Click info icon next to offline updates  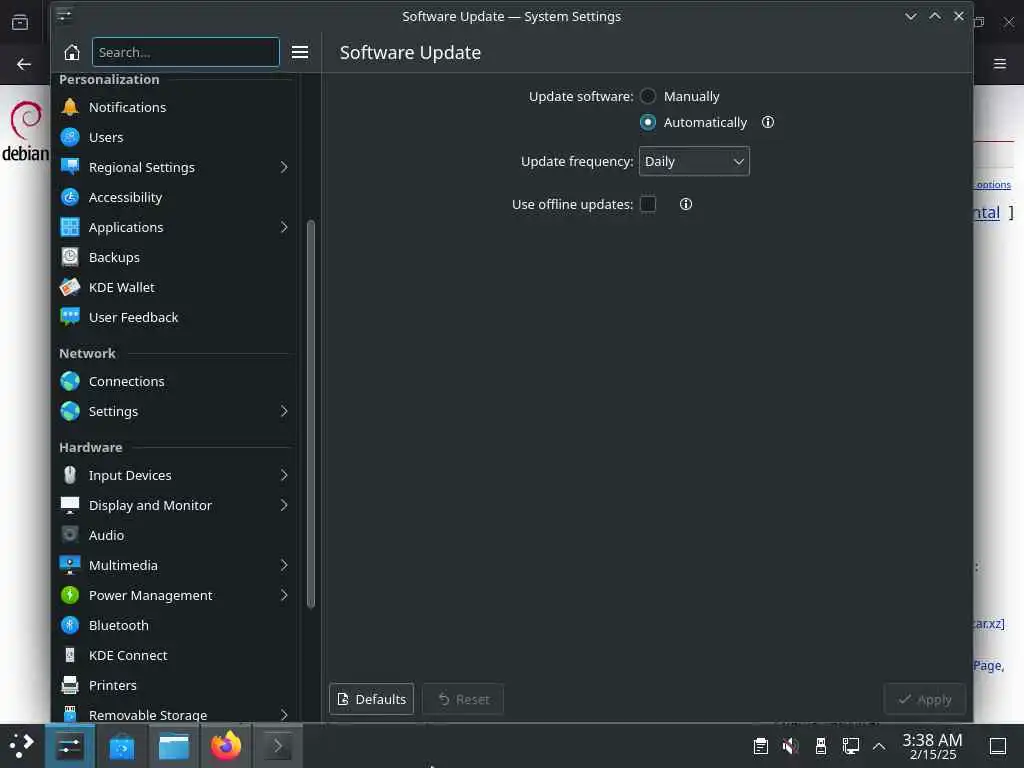click(x=686, y=204)
